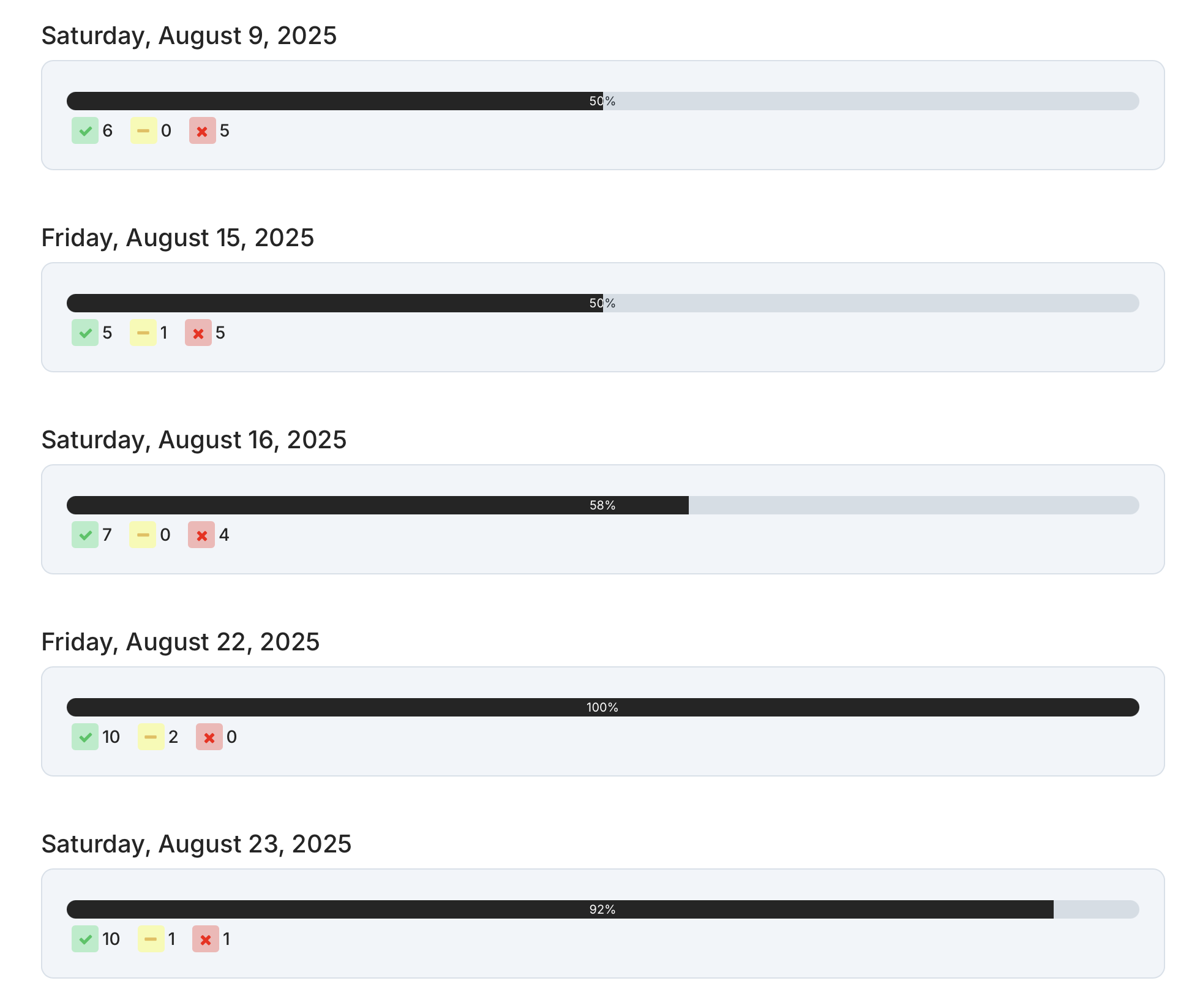1200x1008 pixels.
Task: Click the green checkmark icon for August 16
Action: coord(86,535)
